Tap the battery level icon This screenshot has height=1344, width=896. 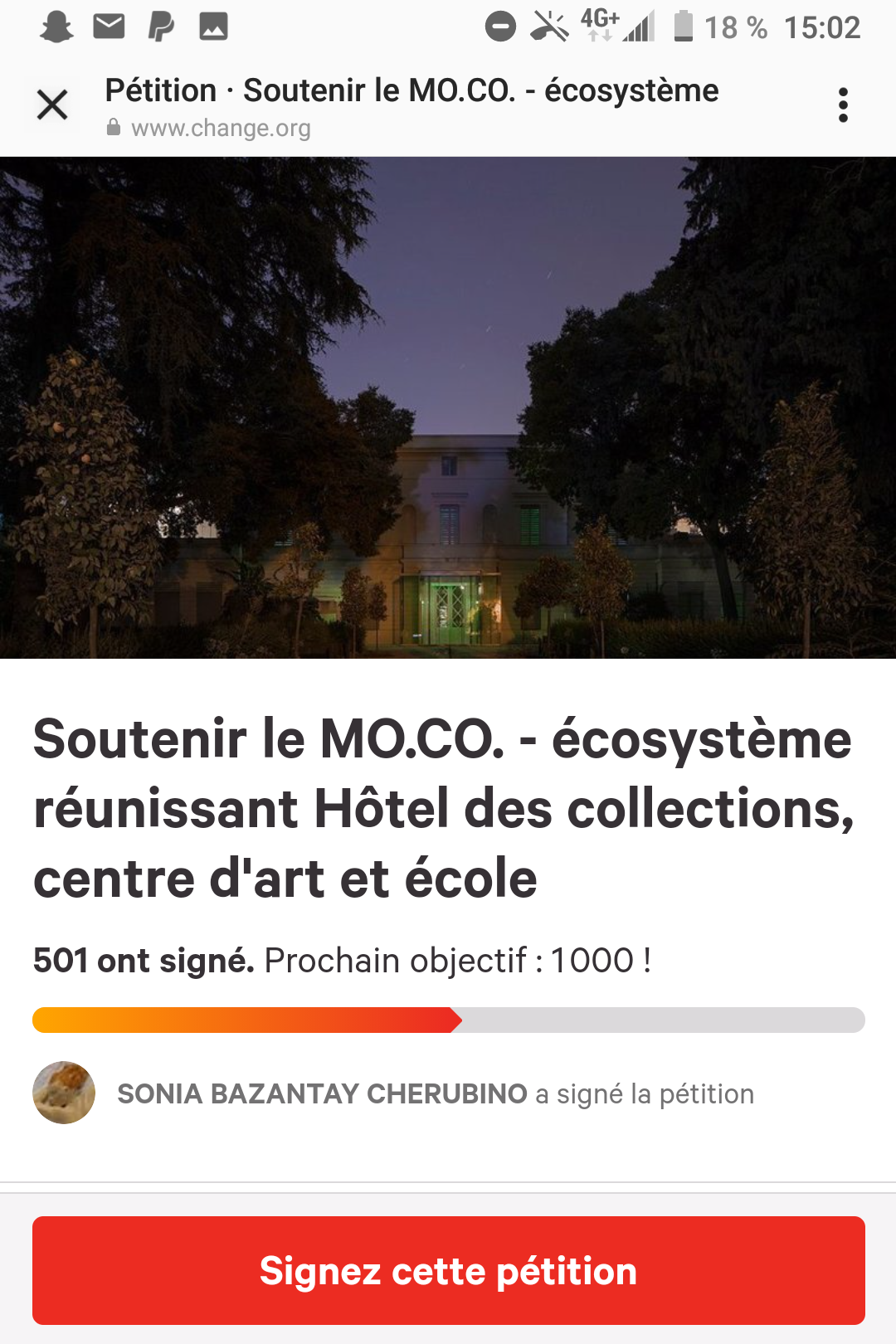[x=683, y=26]
